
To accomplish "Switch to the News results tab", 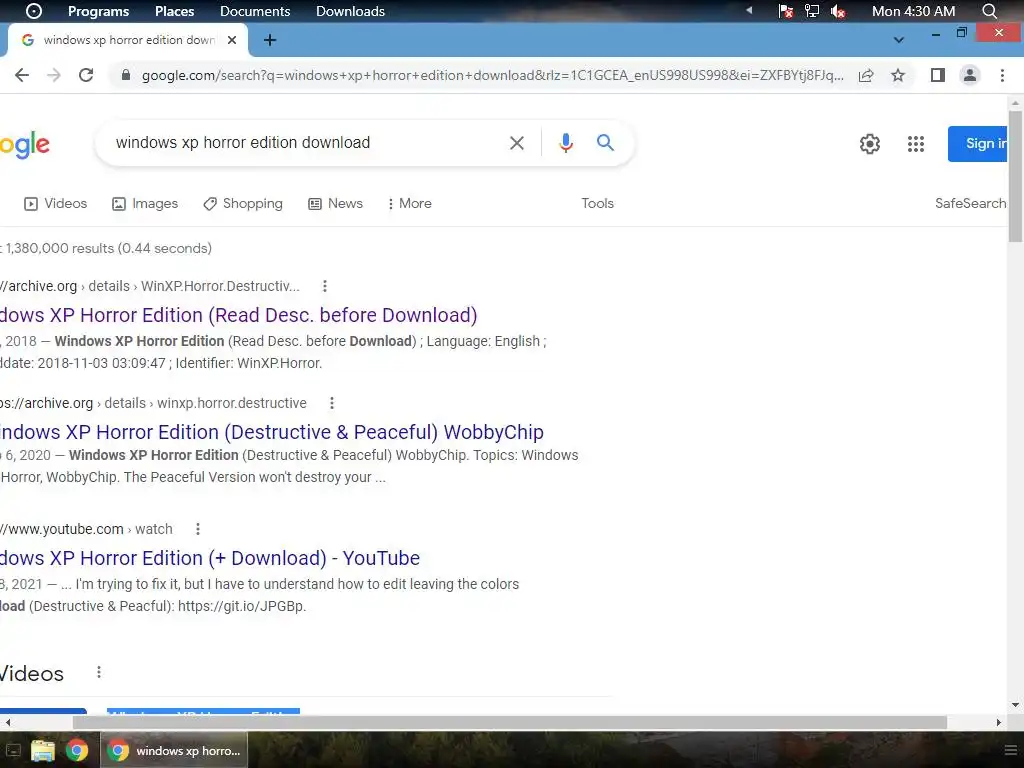I will point(335,204).
